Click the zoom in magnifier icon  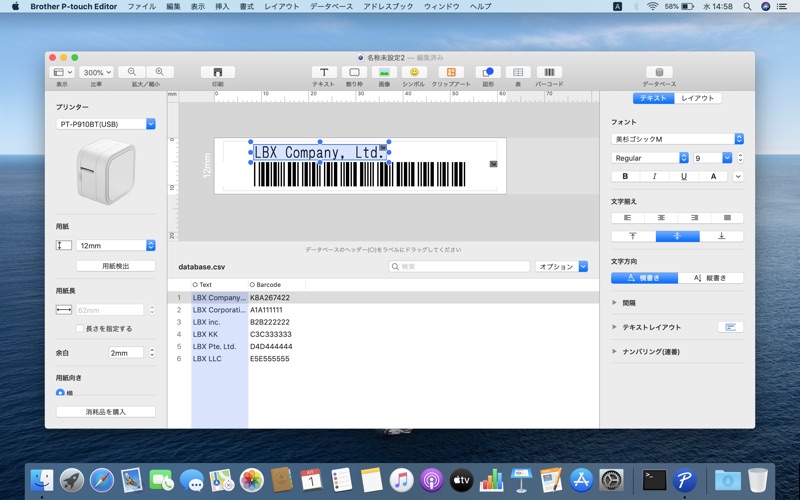160,72
